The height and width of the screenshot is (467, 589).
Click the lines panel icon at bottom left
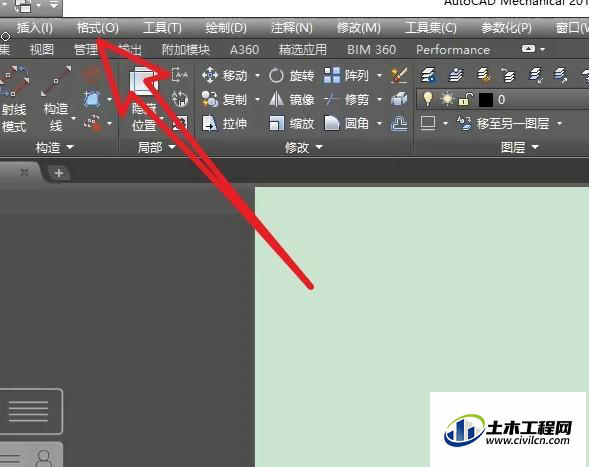[x=29, y=411]
